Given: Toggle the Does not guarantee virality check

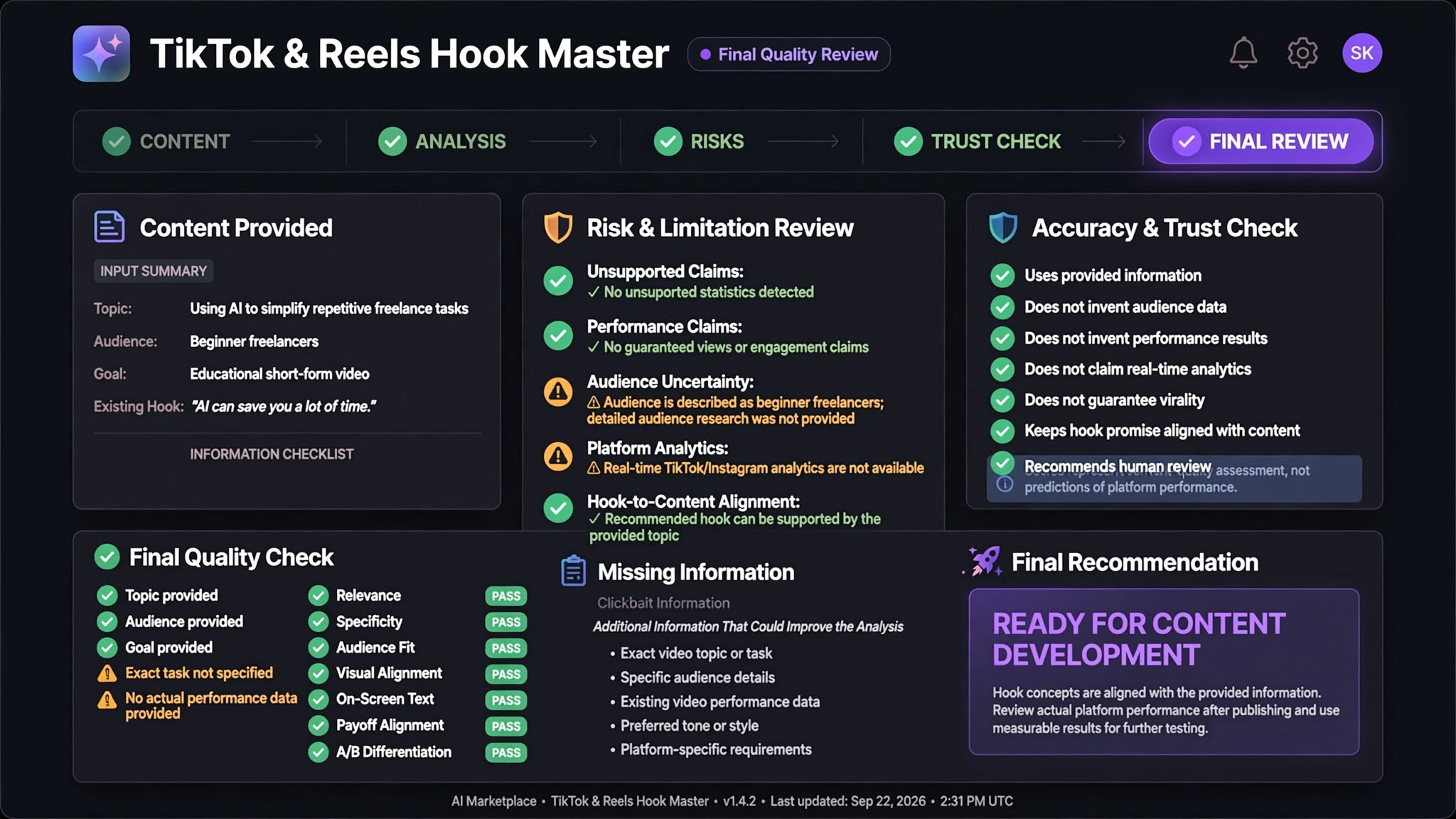Looking at the screenshot, I should [x=1002, y=400].
